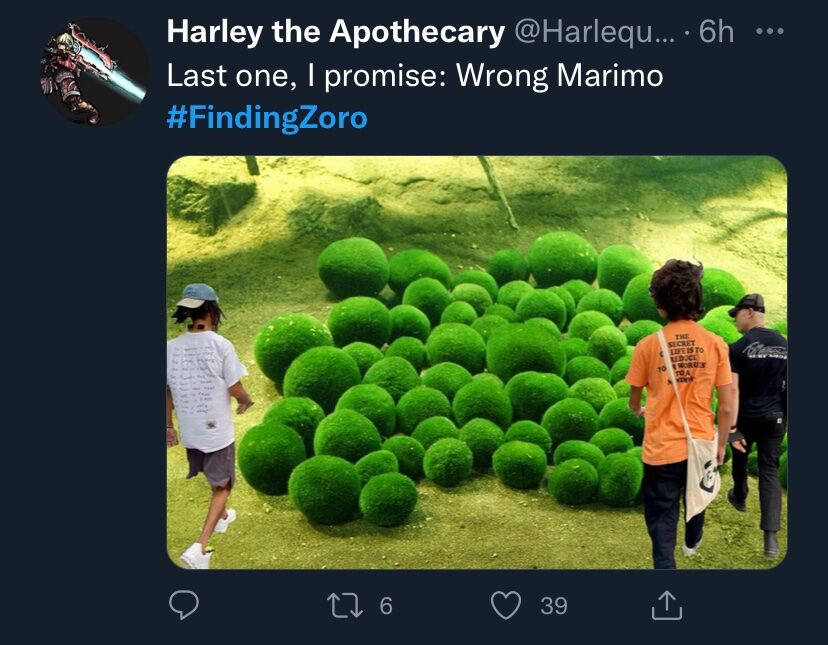828x645 pixels.
Task: Tap the person in the white t-shirt
Action: (206, 423)
